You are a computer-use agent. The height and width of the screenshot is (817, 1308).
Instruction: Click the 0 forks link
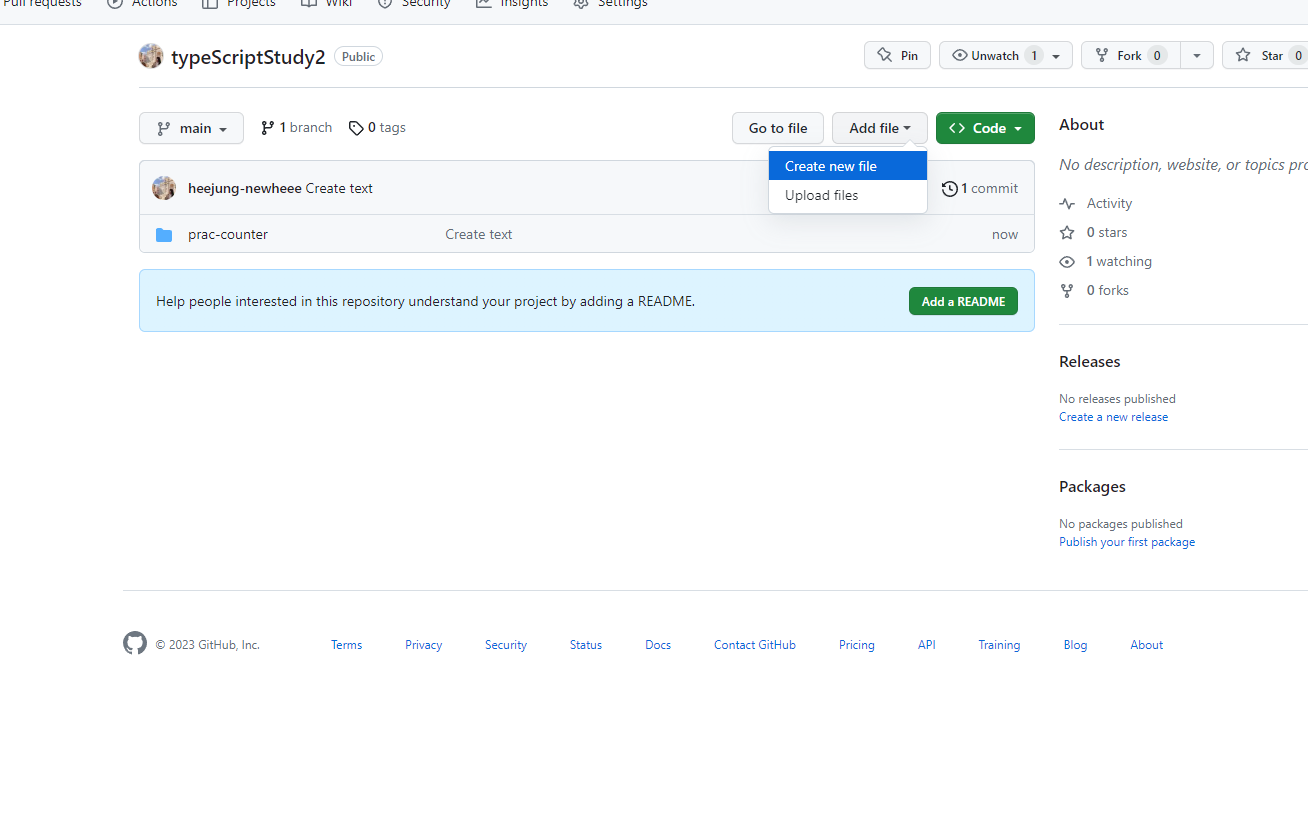[x=1108, y=290]
